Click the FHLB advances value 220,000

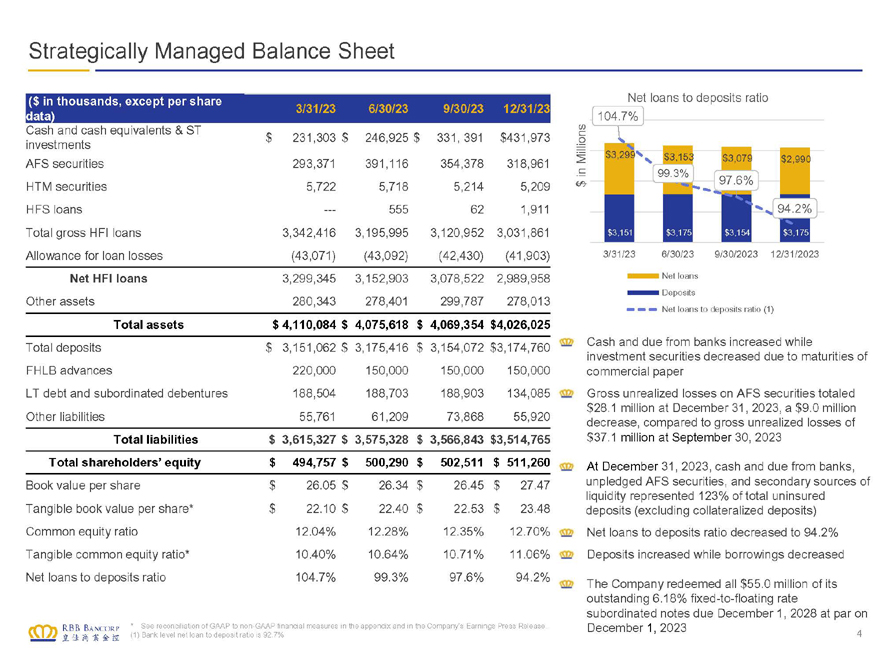[314, 371]
